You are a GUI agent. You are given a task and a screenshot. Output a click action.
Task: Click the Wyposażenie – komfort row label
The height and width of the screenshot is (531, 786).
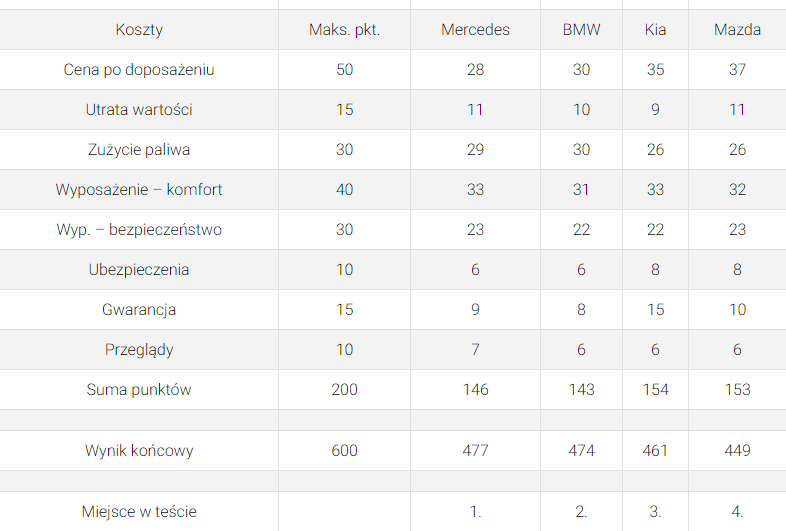pos(139,190)
